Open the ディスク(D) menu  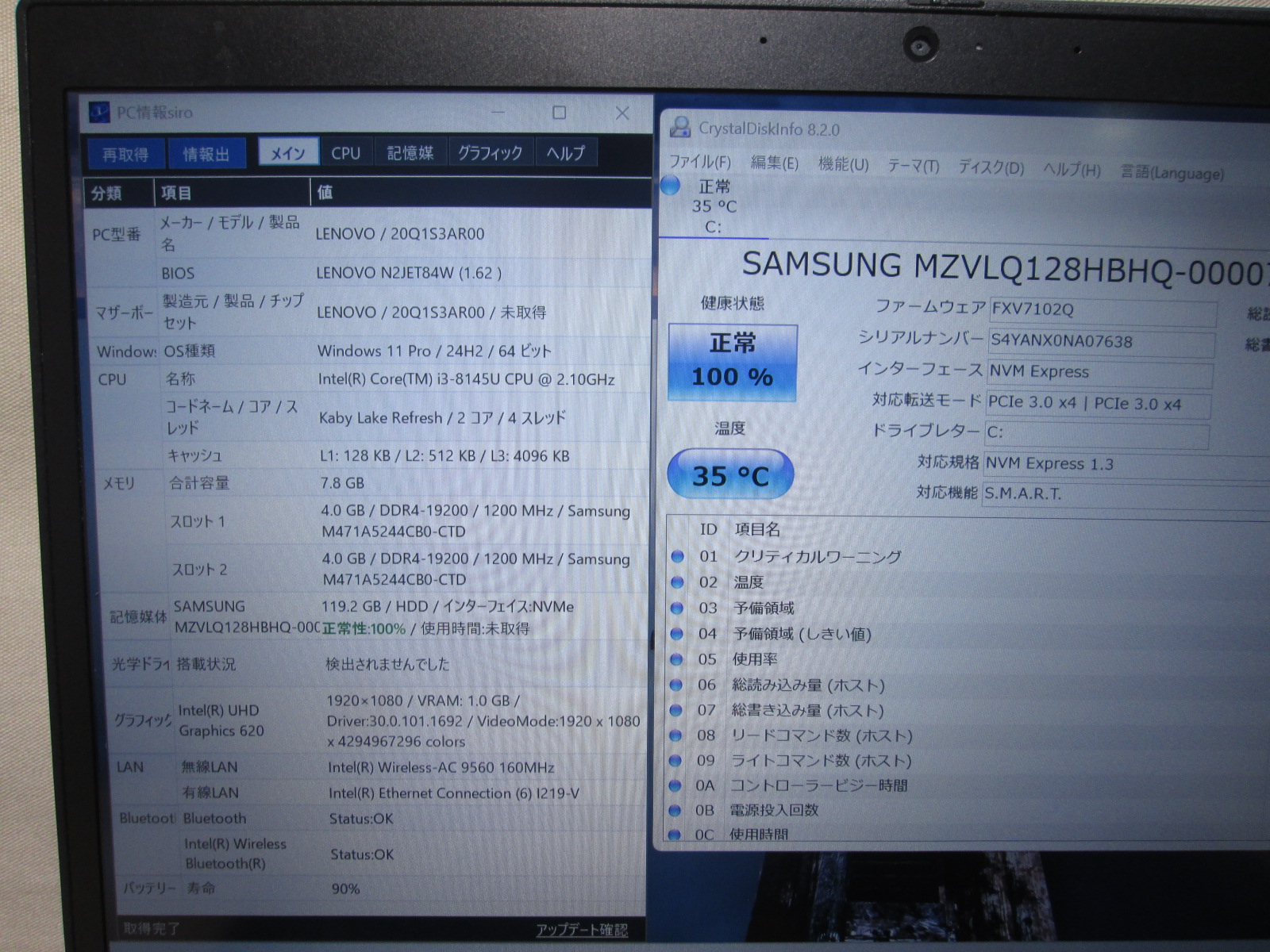(991, 167)
